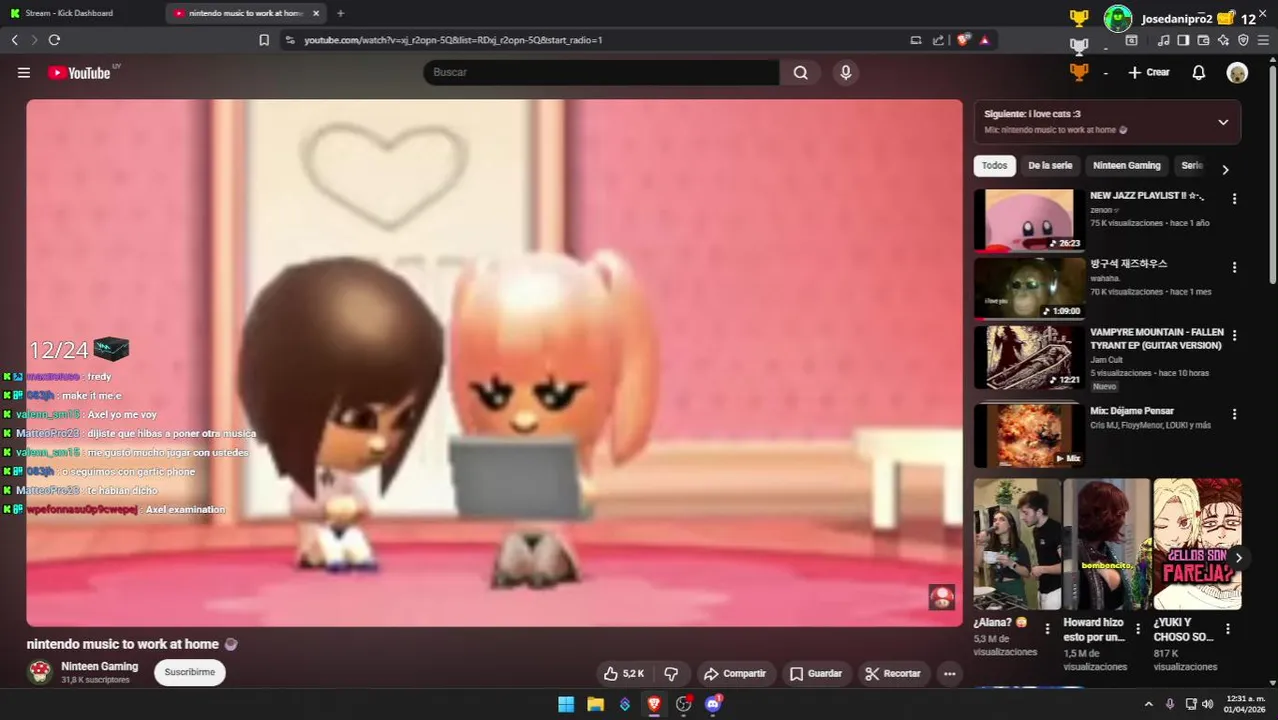
Task: Open the system volume speaker icon
Action: [1208, 704]
